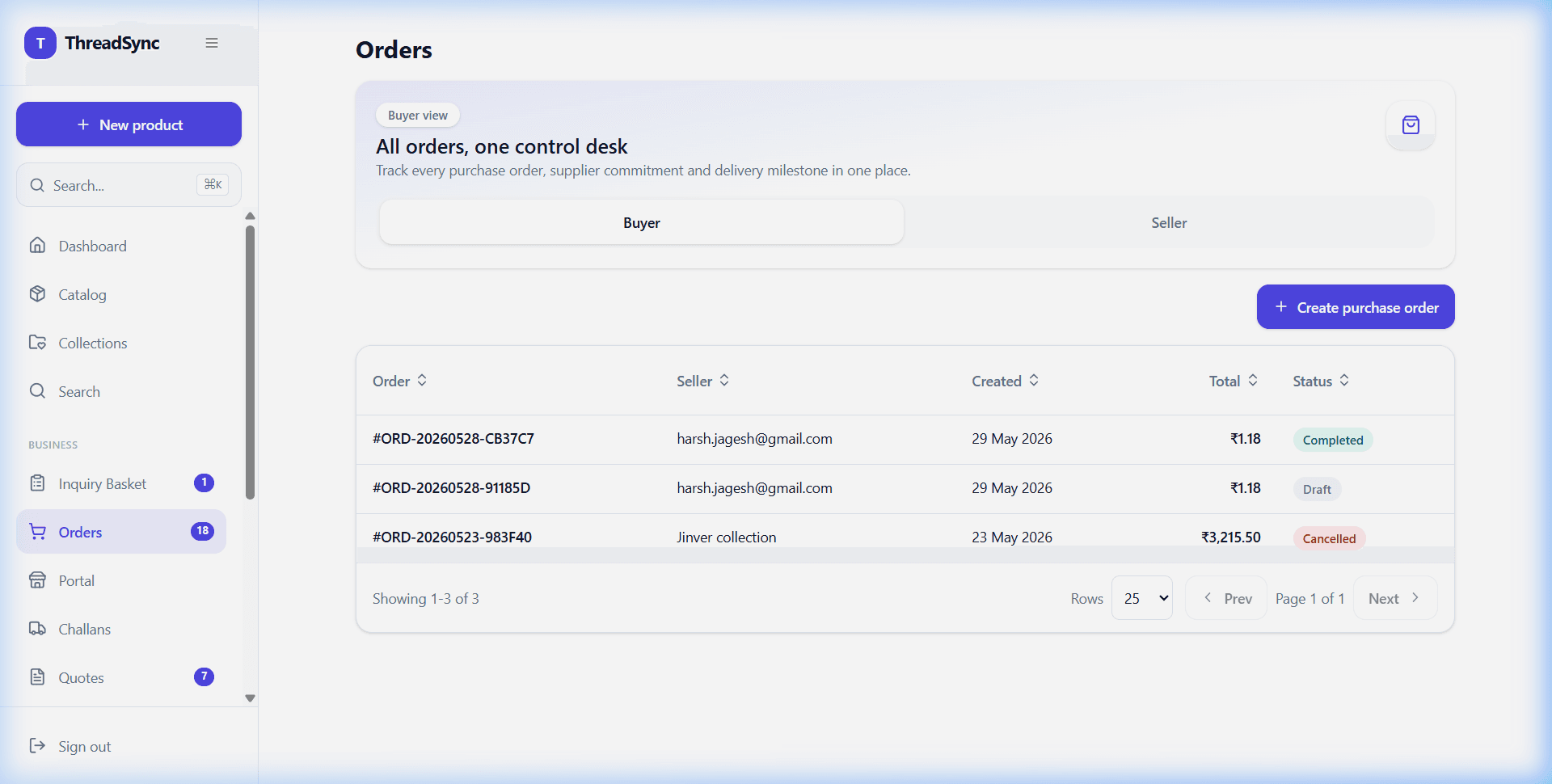Switch to the Buyer tab
Viewport: 1552px width, 784px height.
pyautogui.click(x=642, y=222)
